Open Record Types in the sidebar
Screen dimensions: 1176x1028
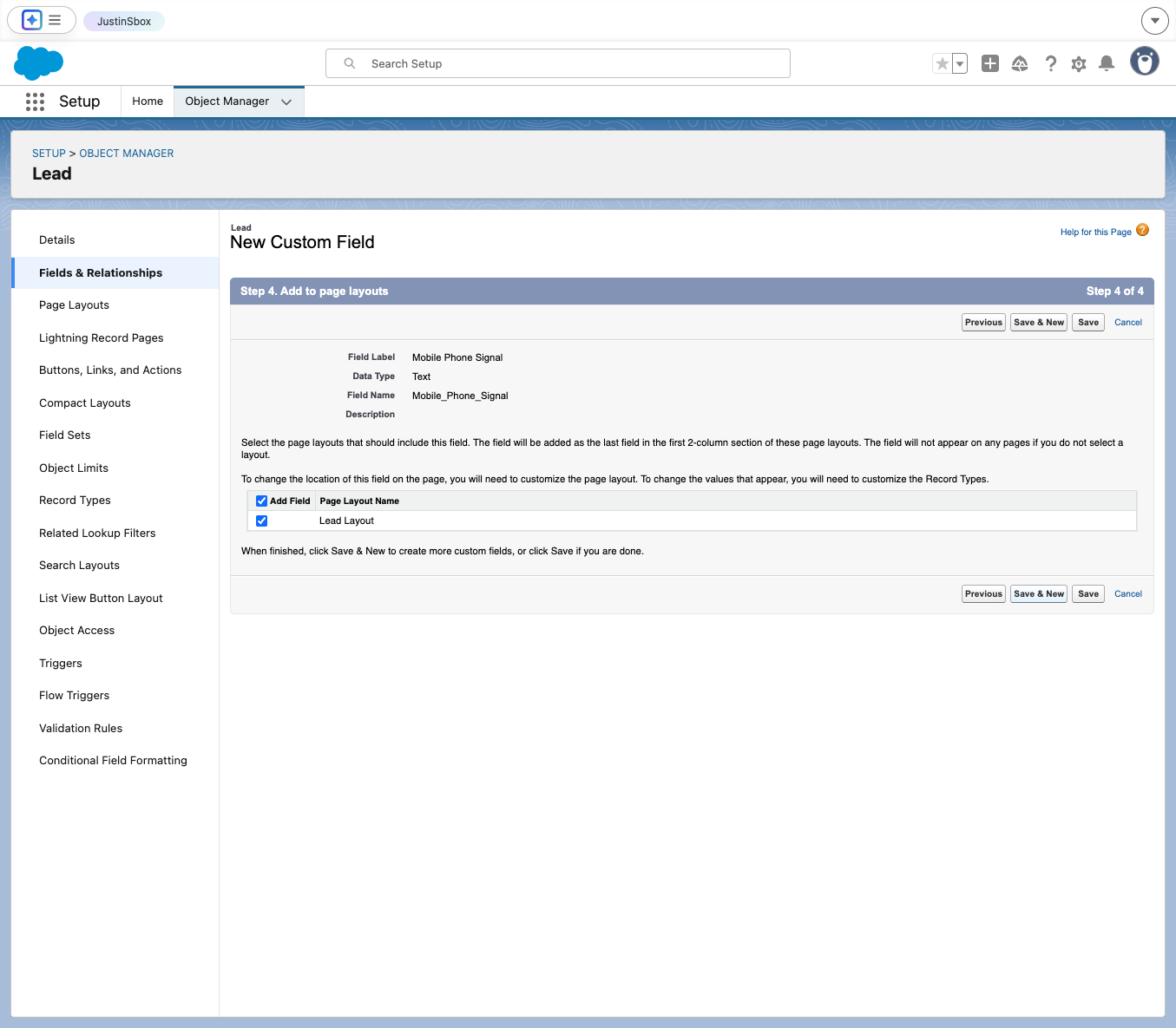75,501
